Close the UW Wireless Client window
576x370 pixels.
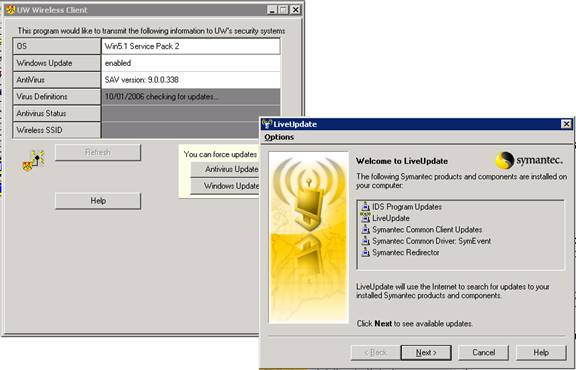coord(295,10)
